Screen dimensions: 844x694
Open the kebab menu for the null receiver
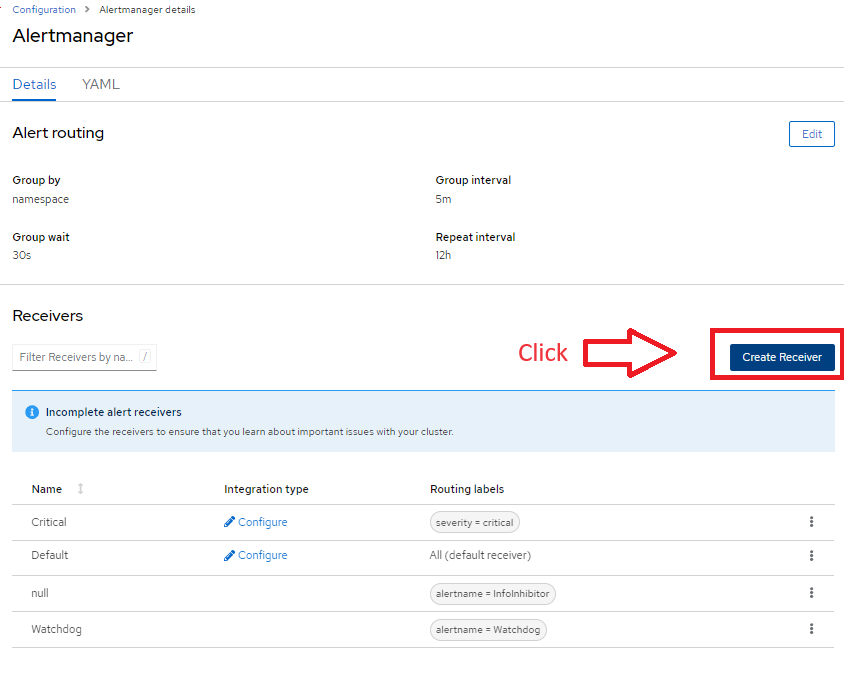(x=811, y=592)
